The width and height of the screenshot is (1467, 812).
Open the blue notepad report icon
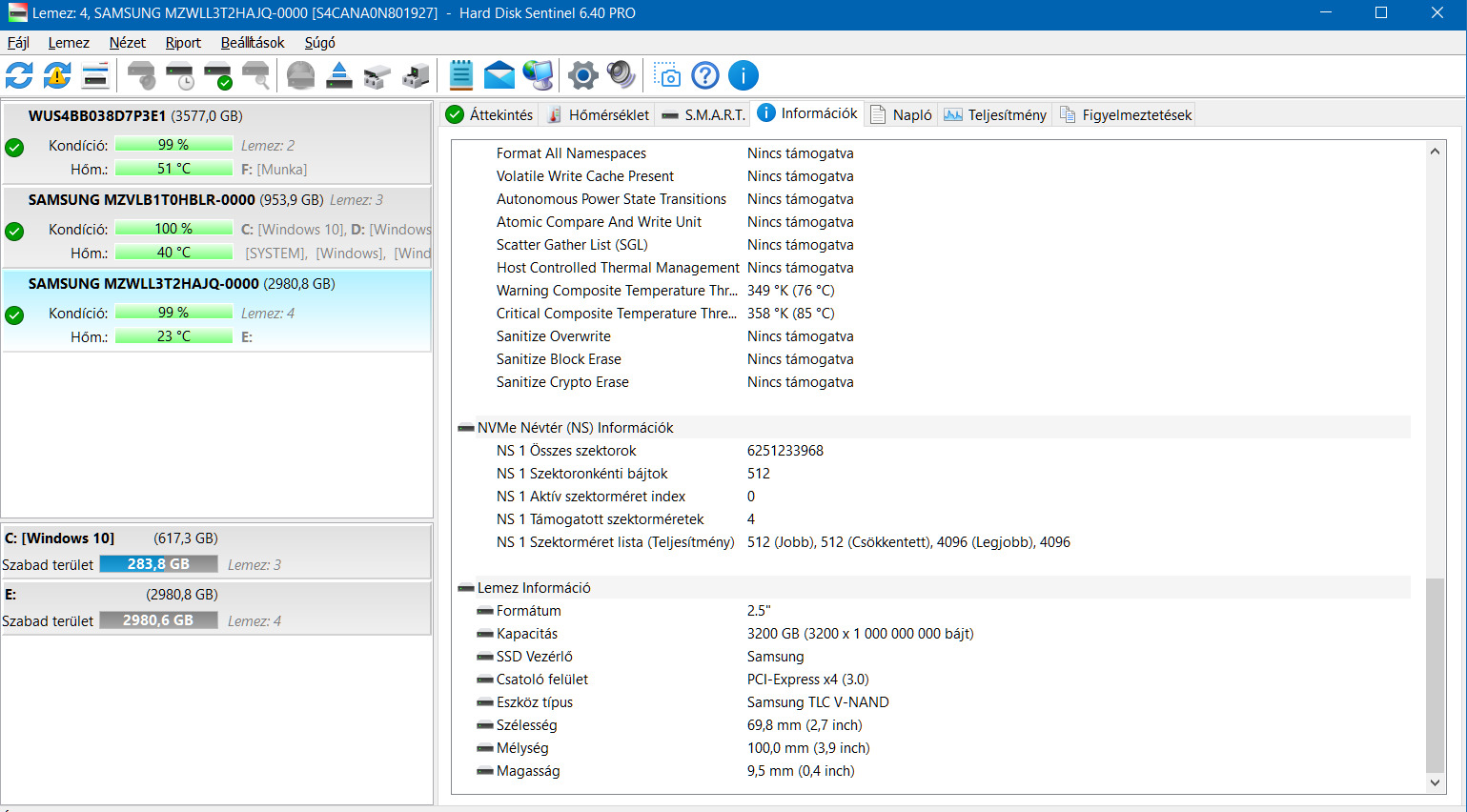[461, 75]
